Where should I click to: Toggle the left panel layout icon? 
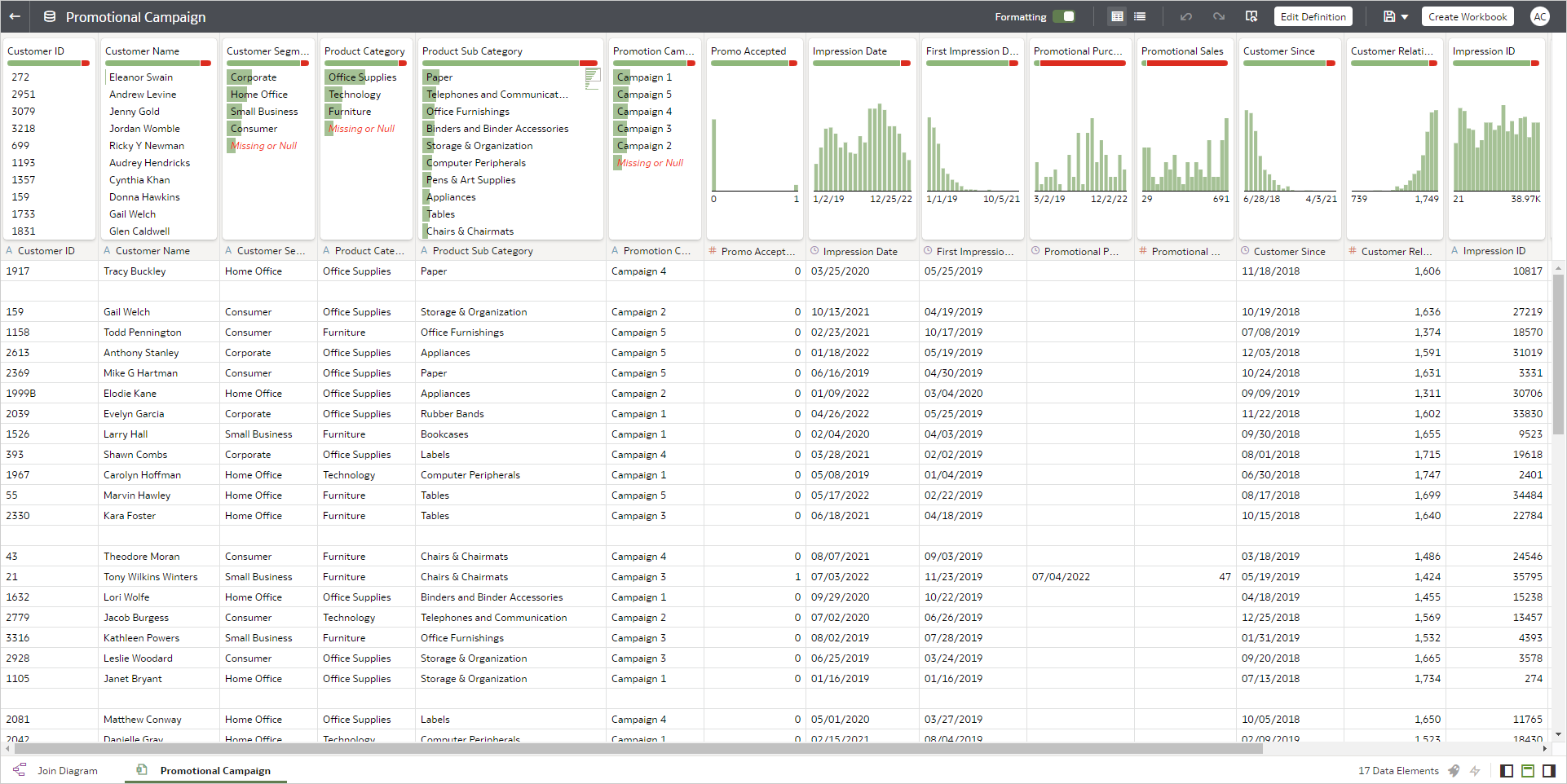click(x=1506, y=770)
